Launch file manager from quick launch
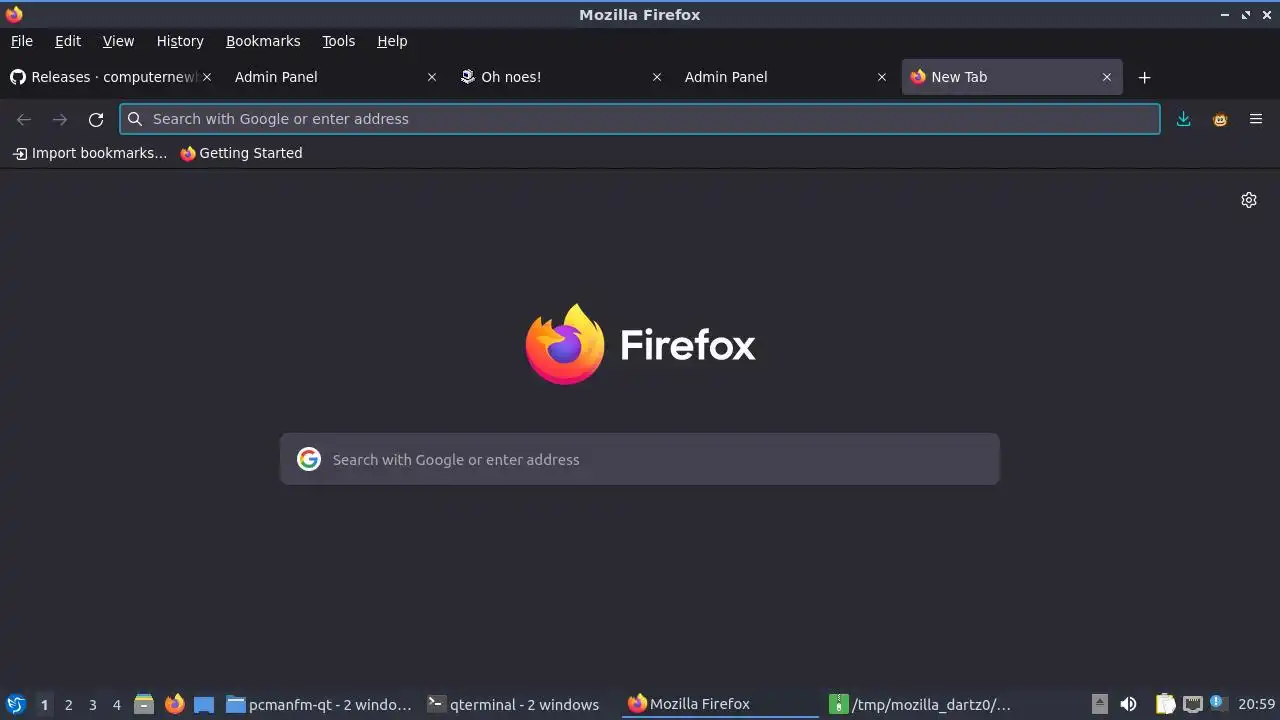1280x720 pixels. coord(144,704)
